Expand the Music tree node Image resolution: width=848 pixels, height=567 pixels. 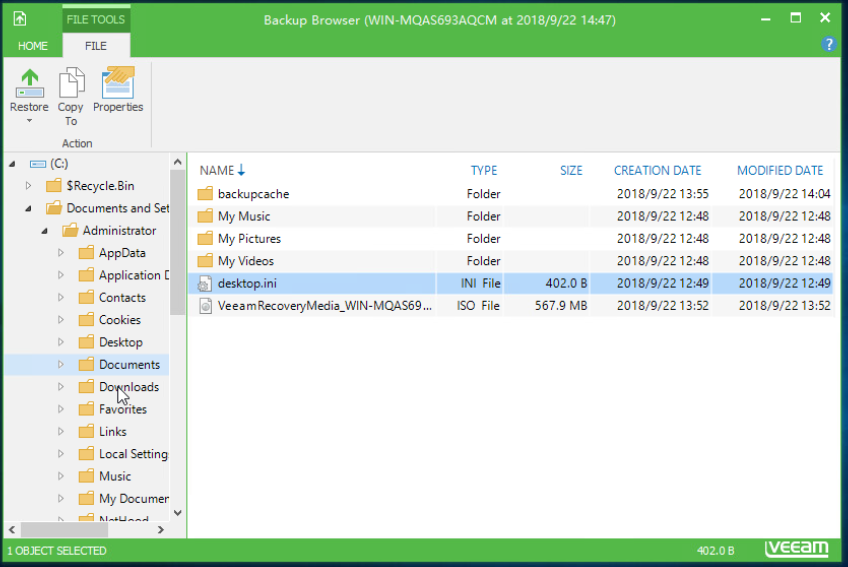pos(61,476)
